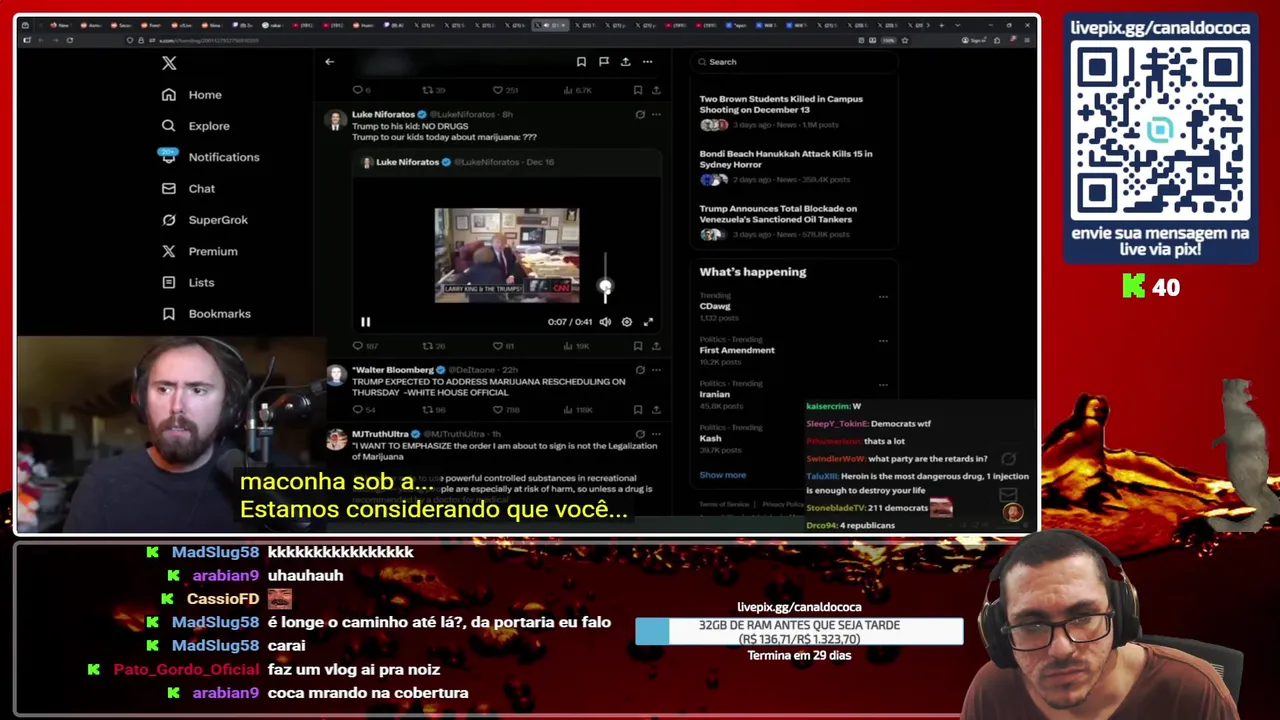Open Notifications in the X sidebar
Image resolution: width=1280 pixels, height=720 pixels.
tap(210, 157)
